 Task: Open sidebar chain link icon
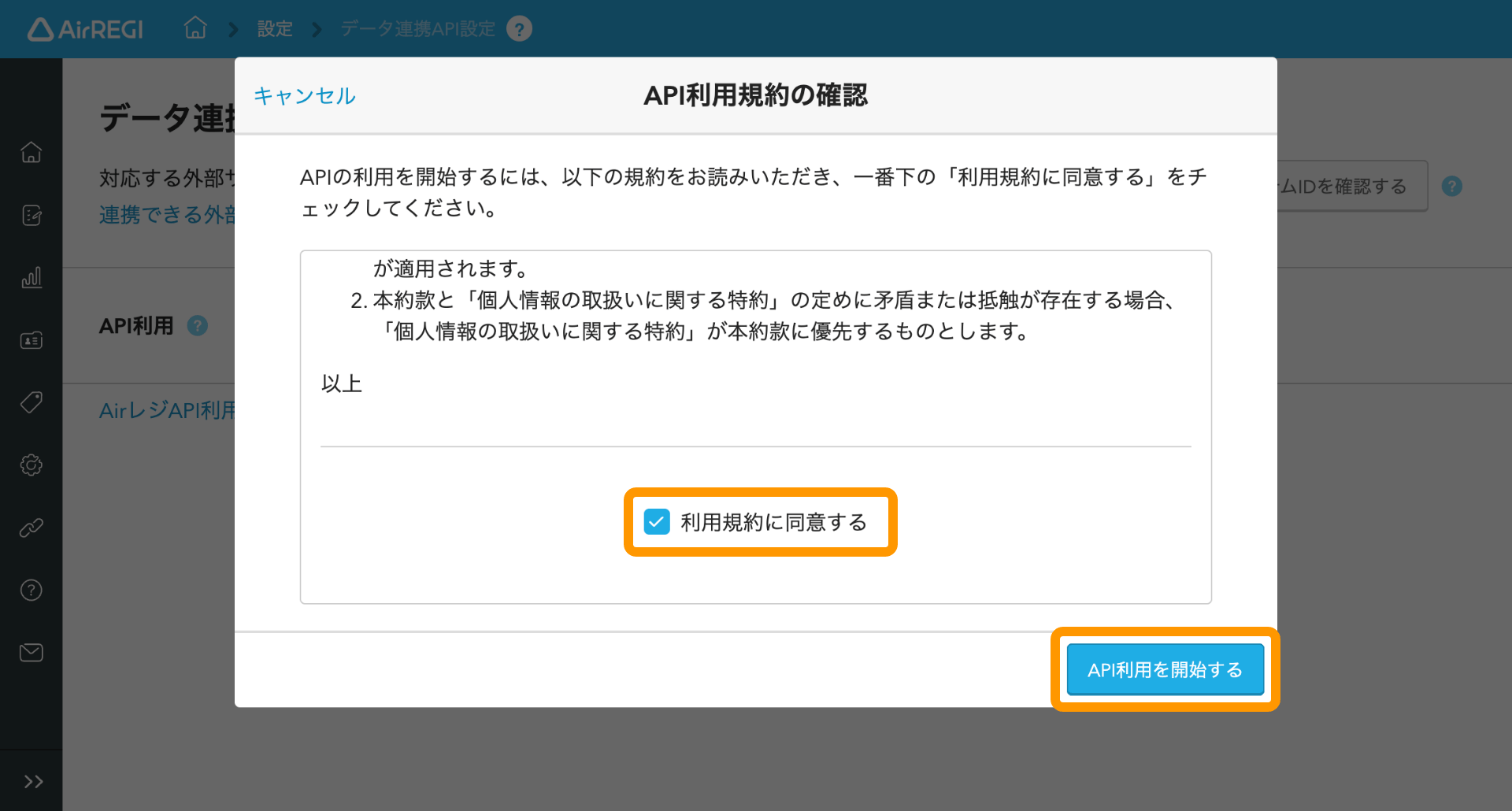pyautogui.click(x=31, y=528)
